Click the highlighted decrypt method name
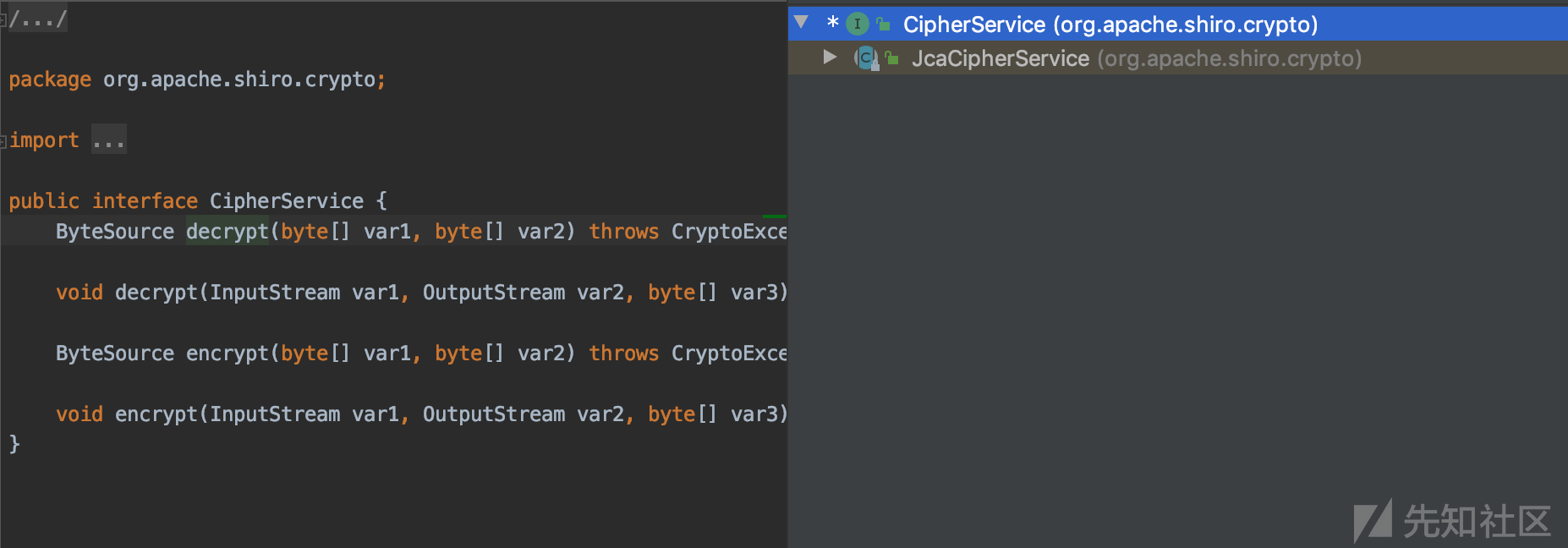The width and height of the screenshot is (1568, 548). pos(228,231)
